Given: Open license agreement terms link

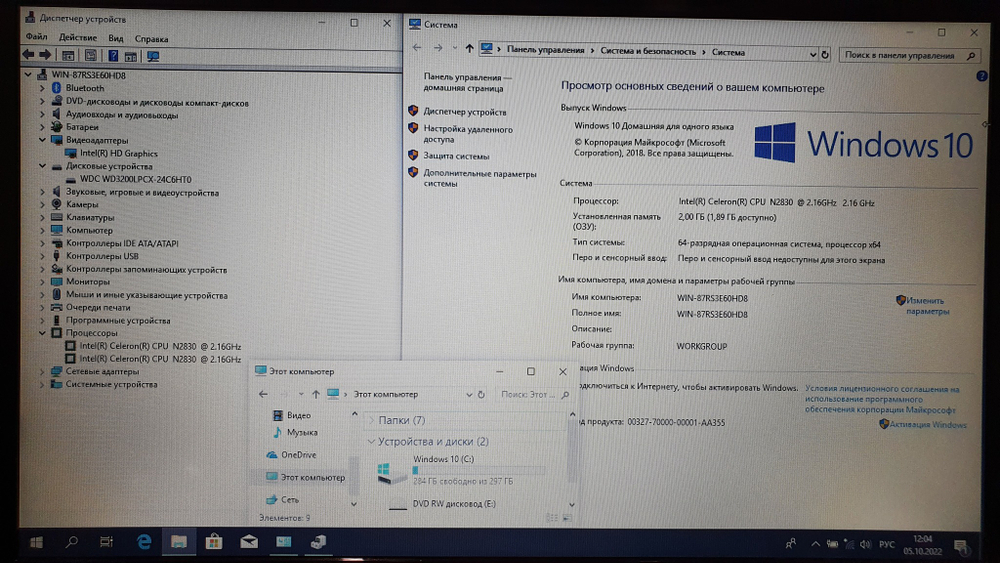Looking at the screenshot, I should (881, 399).
